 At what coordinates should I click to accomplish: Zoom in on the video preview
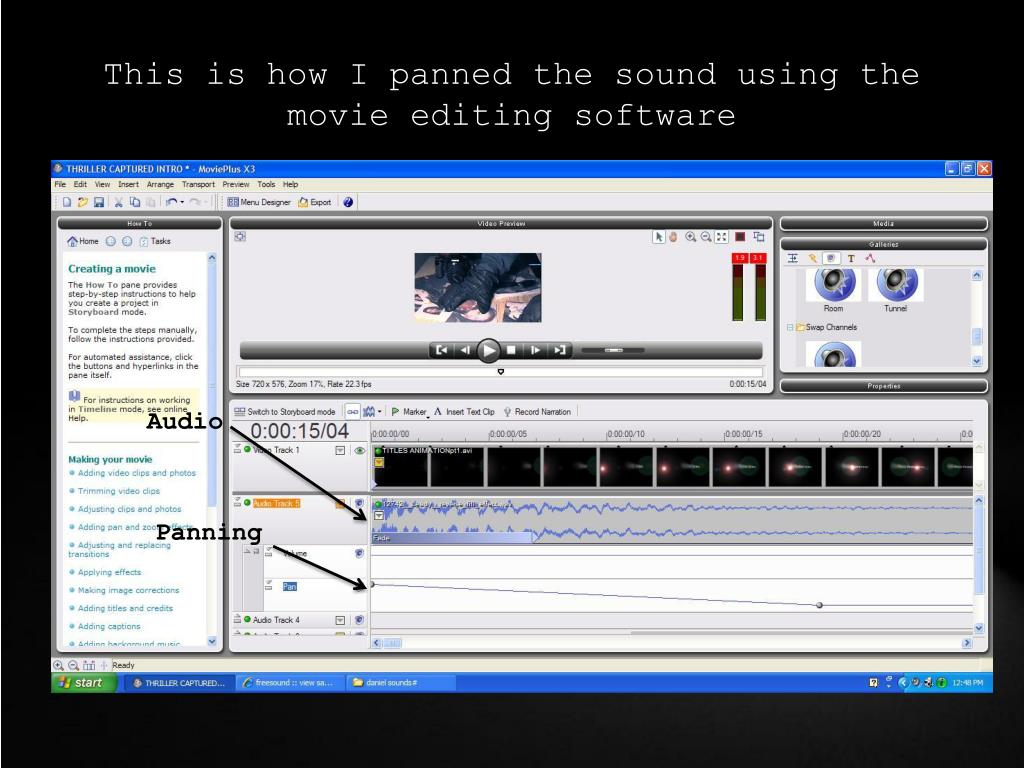[690, 237]
